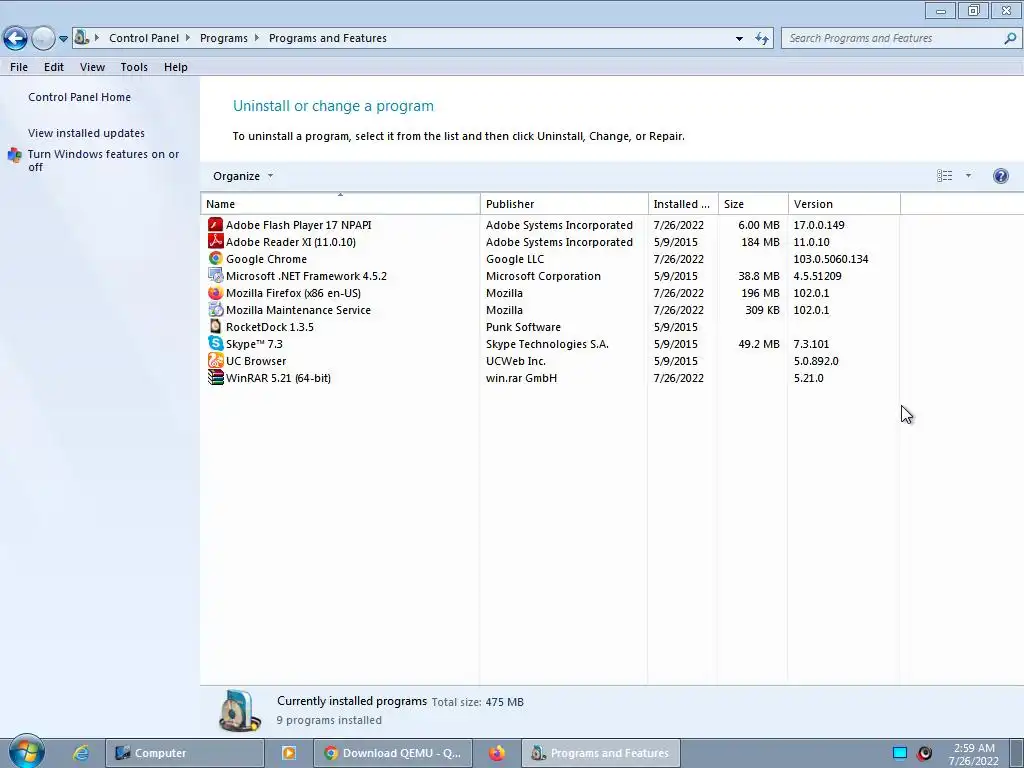
Task: Open the view options dropdown arrow
Action: pyautogui.click(x=968, y=176)
